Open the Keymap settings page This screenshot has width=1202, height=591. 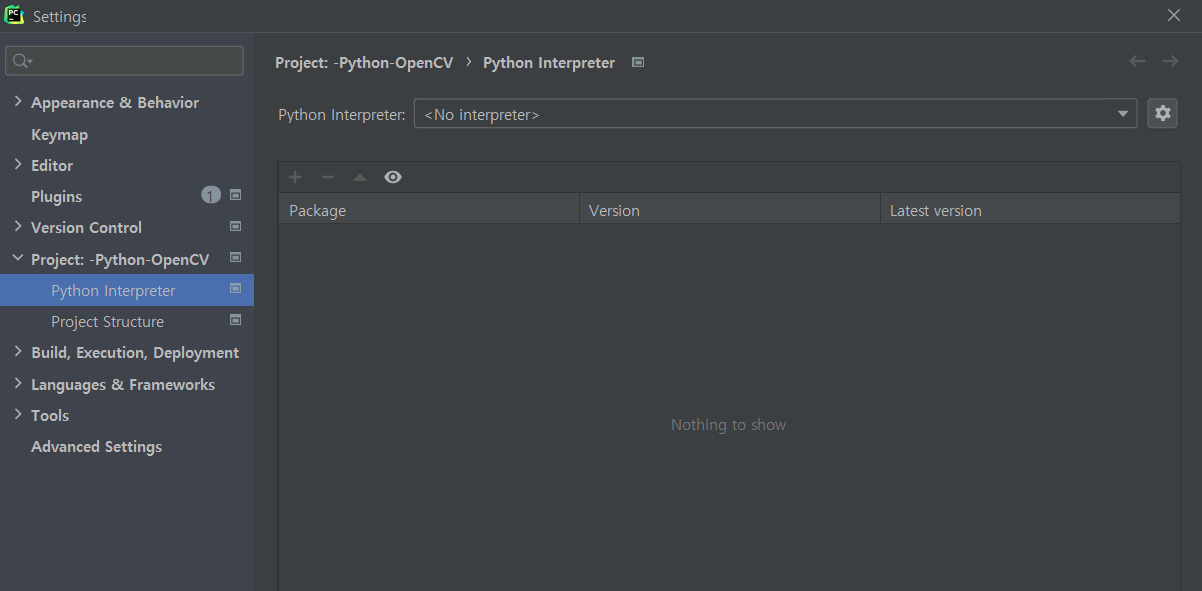point(59,134)
